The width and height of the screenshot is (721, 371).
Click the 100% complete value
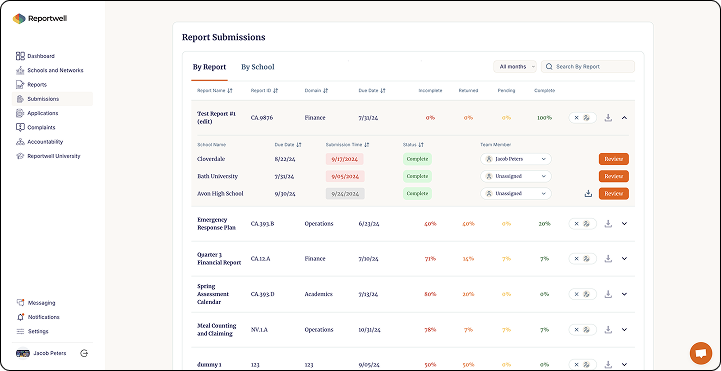coord(544,118)
